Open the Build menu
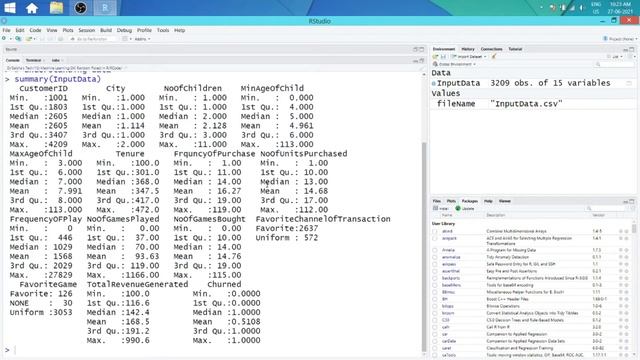This screenshot has width=640, height=360. point(106,30)
